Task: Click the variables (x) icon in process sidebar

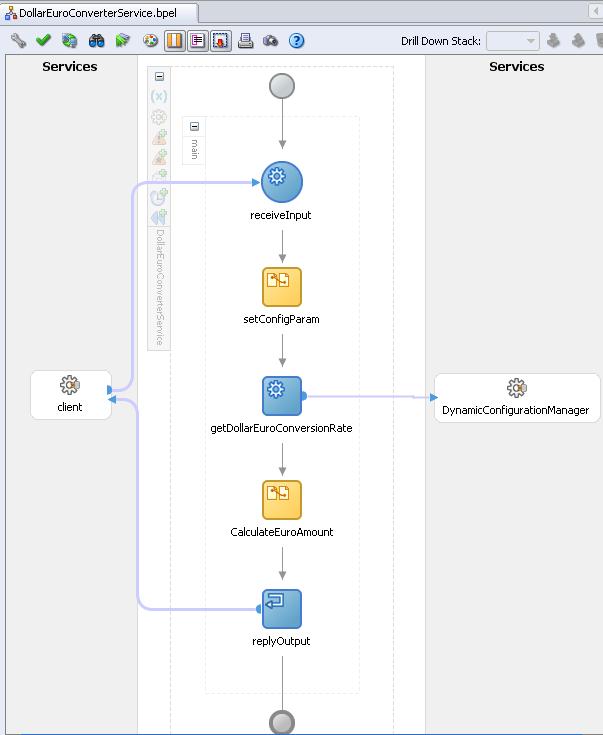Action: coord(159,96)
